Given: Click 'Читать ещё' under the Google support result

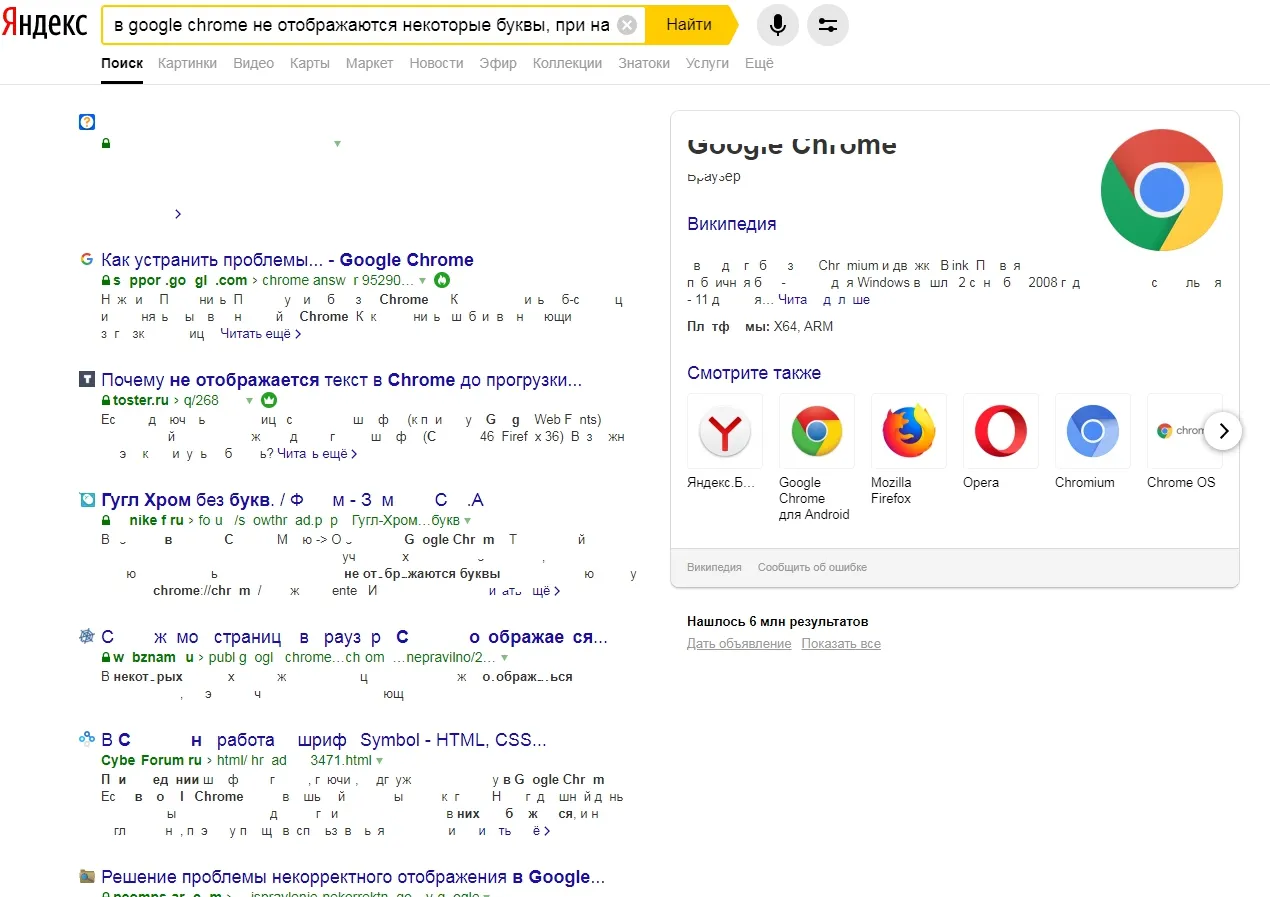Looking at the screenshot, I should click(x=261, y=334).
